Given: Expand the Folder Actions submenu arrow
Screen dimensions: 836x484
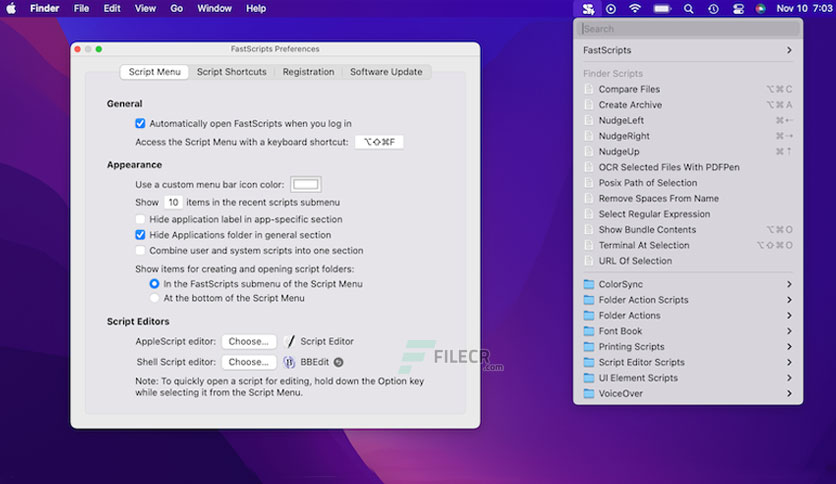Looking at the screenshot, I should click(789, 316).
